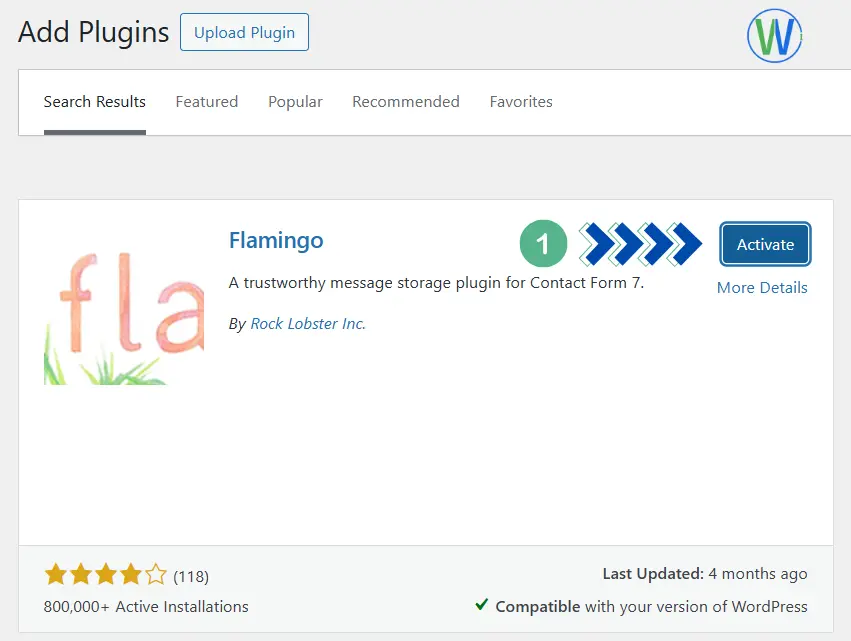851x641 pixels.
Task: Go to the Popular tab
Action: [295, 102]
